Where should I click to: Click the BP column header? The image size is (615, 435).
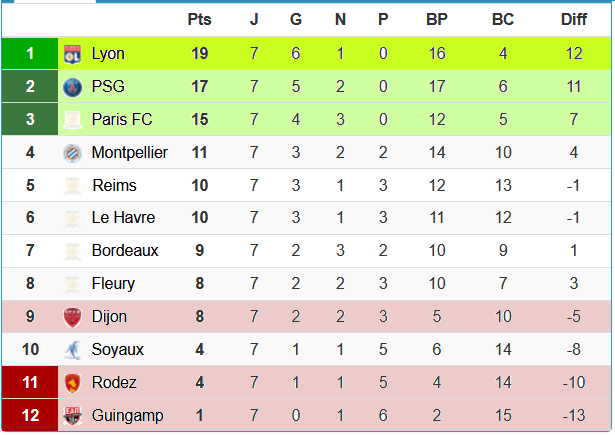click(x=437, y=20)
